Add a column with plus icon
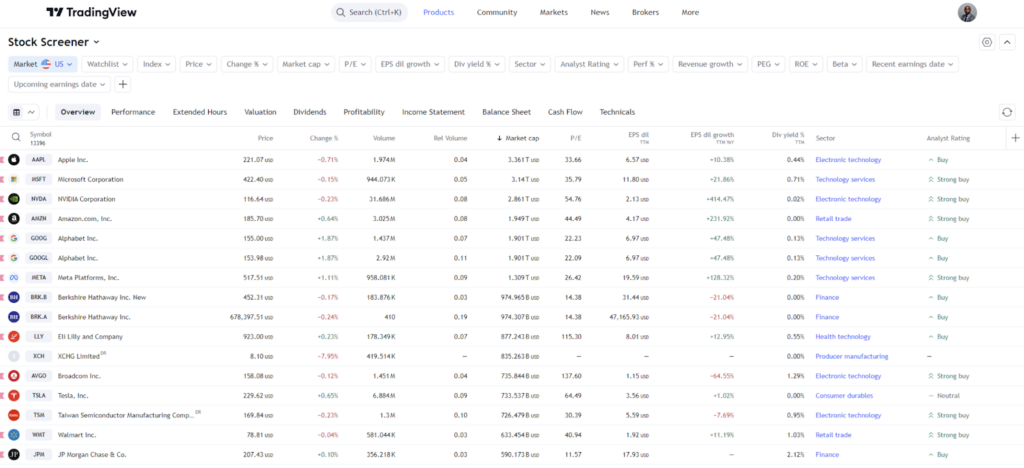1024x468 pixels. pos(1015,138)
